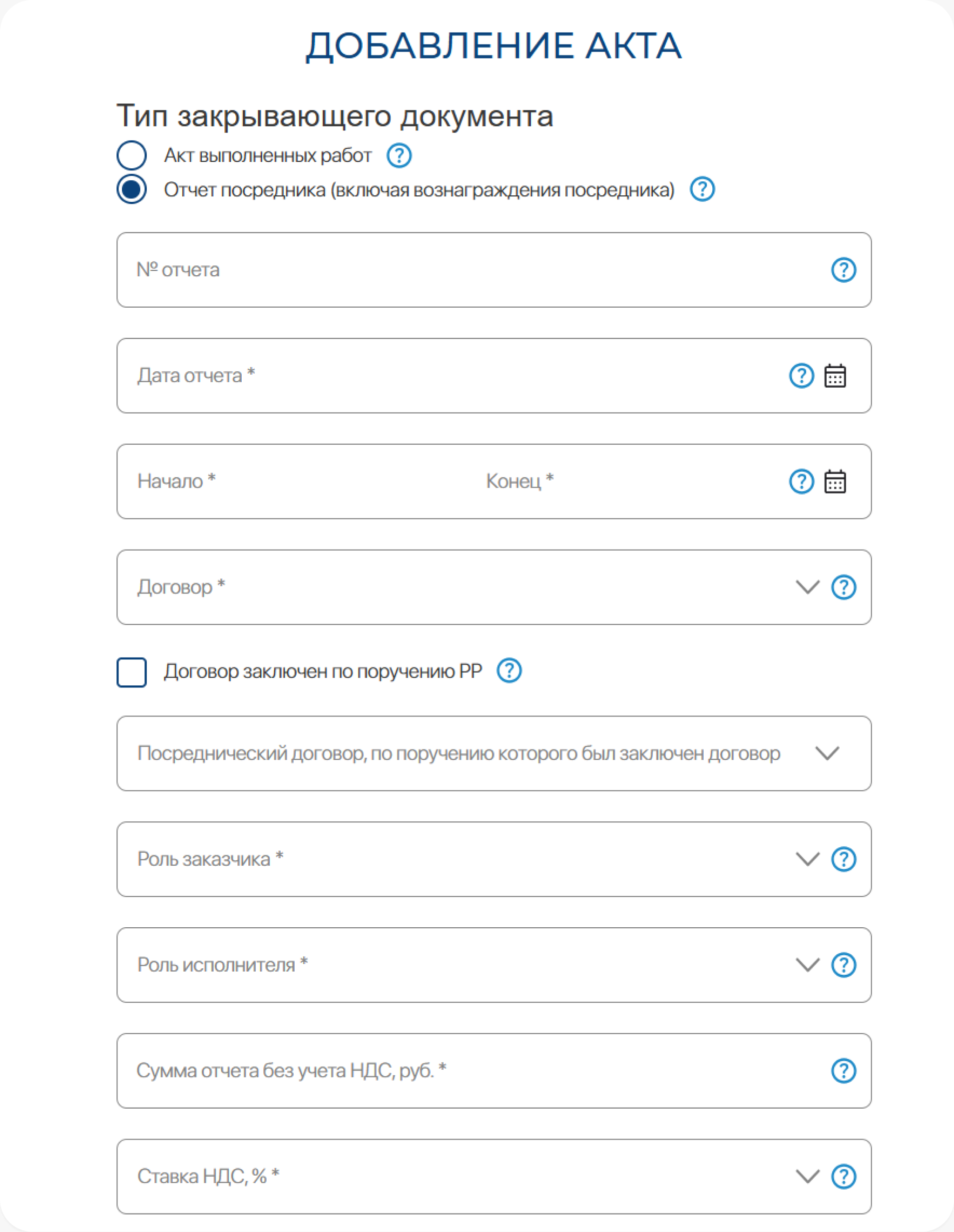The height and width of the screenshot is (1232, 954).
Task: Show help for Дата отчета field
Action: pyautogui.click(x=801, y=376)
